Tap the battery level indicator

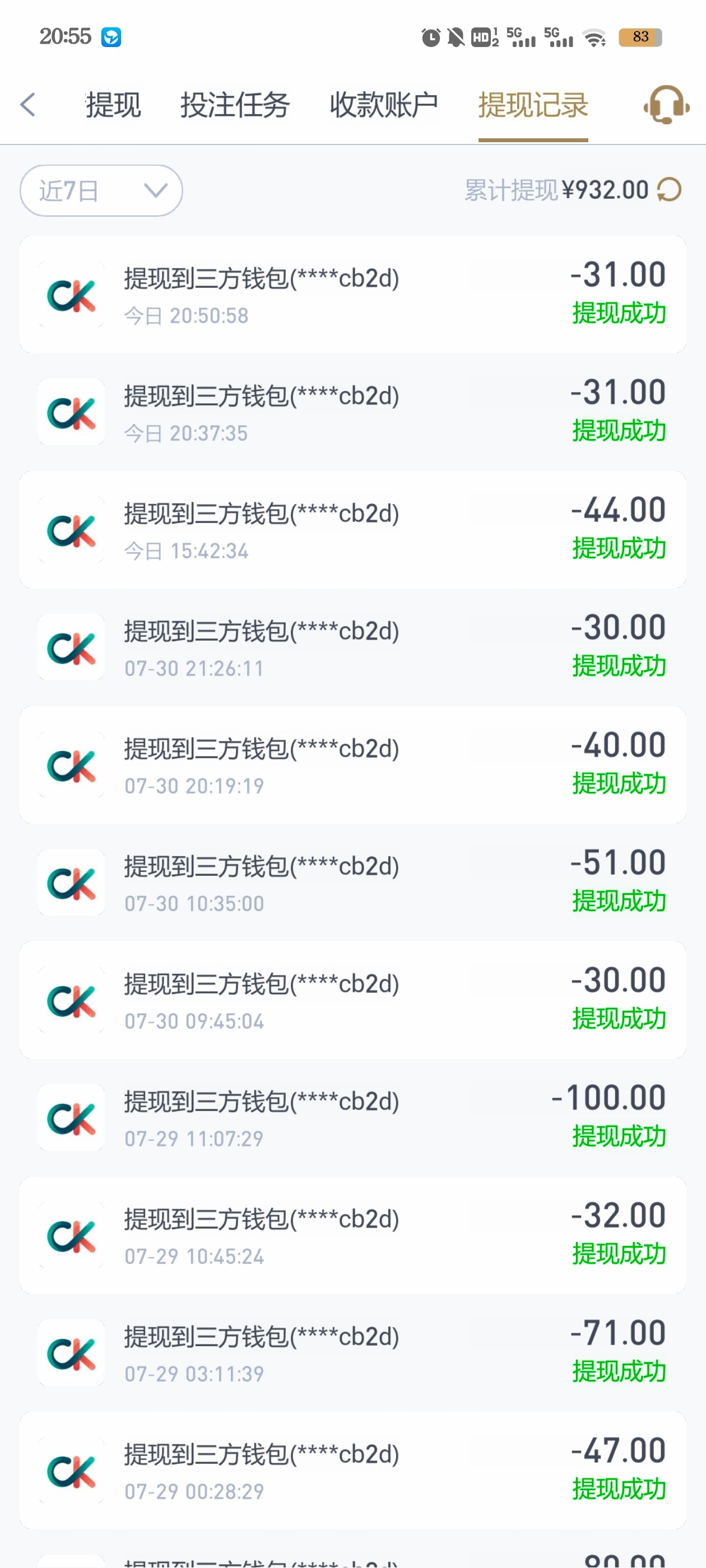640,37
